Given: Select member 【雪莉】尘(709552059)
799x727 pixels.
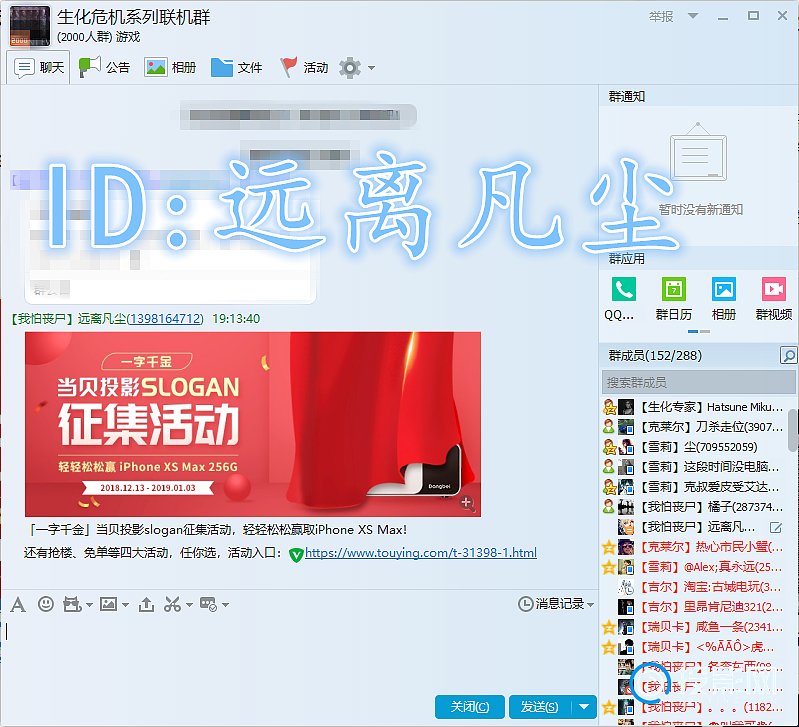Looking at the screenshot, I should (693, 447).
